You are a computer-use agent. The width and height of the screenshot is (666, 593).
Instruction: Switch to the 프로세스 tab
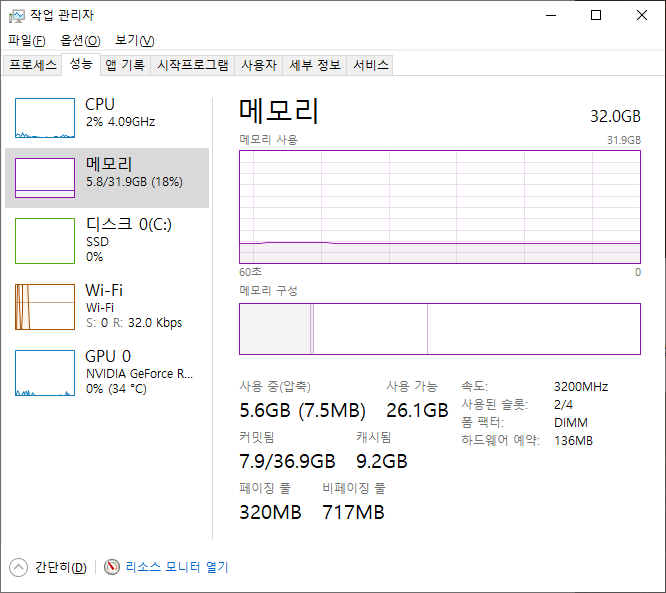33,65
